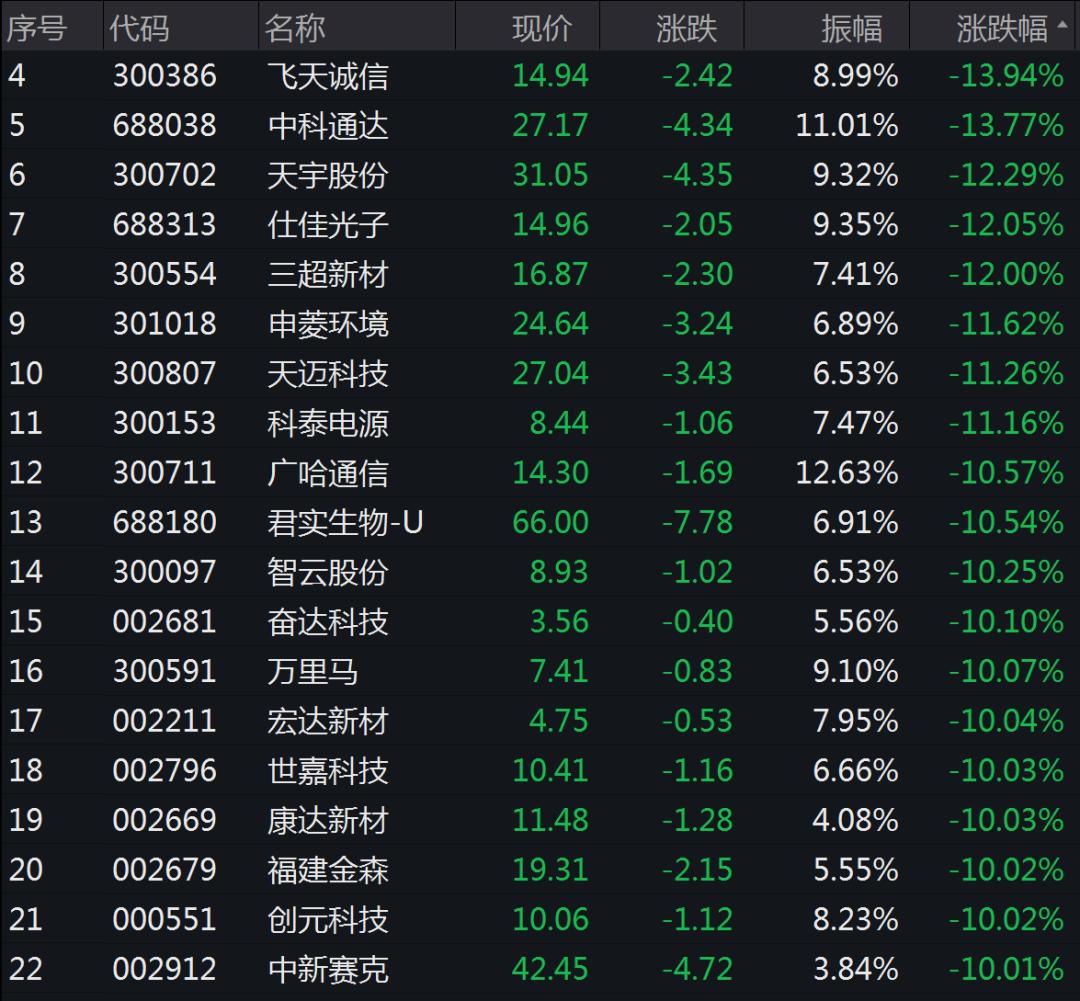This screenshot has width=1080, height=1001.
Task: Select stock name 飞天诚信
Action: (328, 76)
